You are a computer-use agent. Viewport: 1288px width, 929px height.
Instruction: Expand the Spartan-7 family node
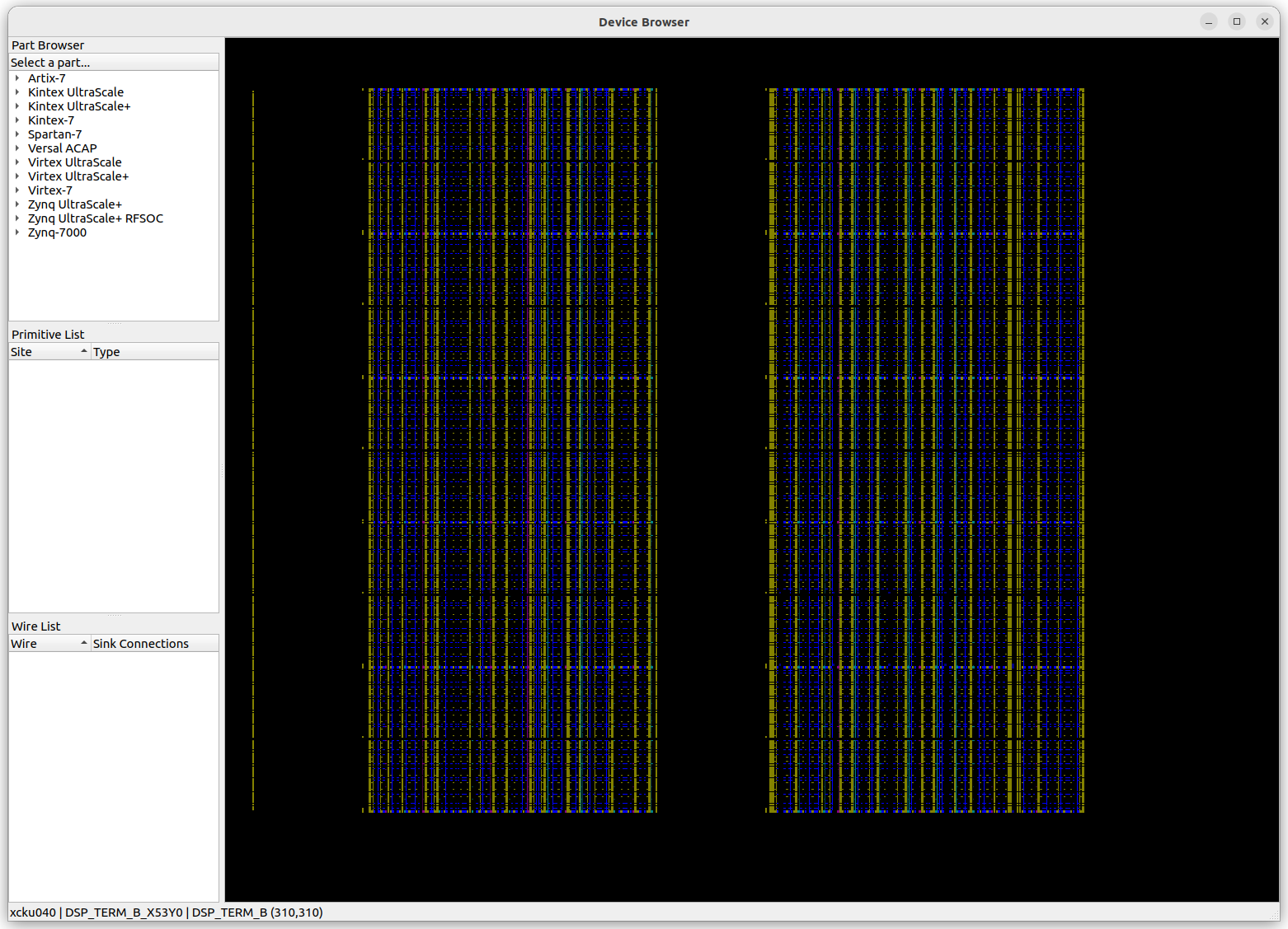[17, 134]
